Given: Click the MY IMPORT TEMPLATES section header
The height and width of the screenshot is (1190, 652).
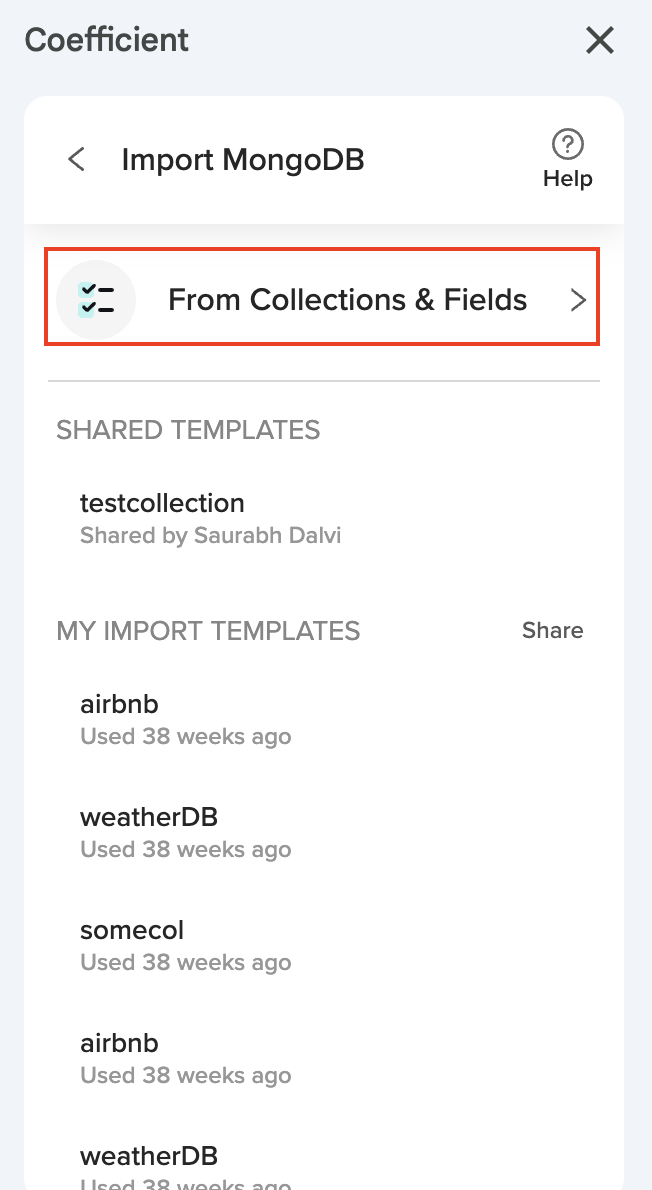Looking at the screenshot, I should 208,630.
